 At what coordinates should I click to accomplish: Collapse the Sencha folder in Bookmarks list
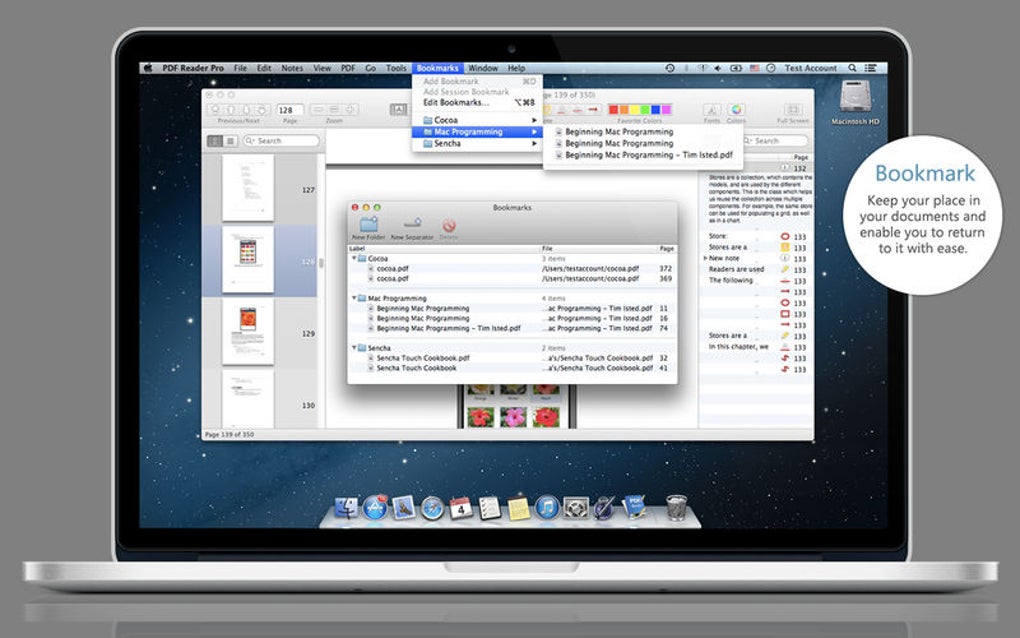pos(354,348)
